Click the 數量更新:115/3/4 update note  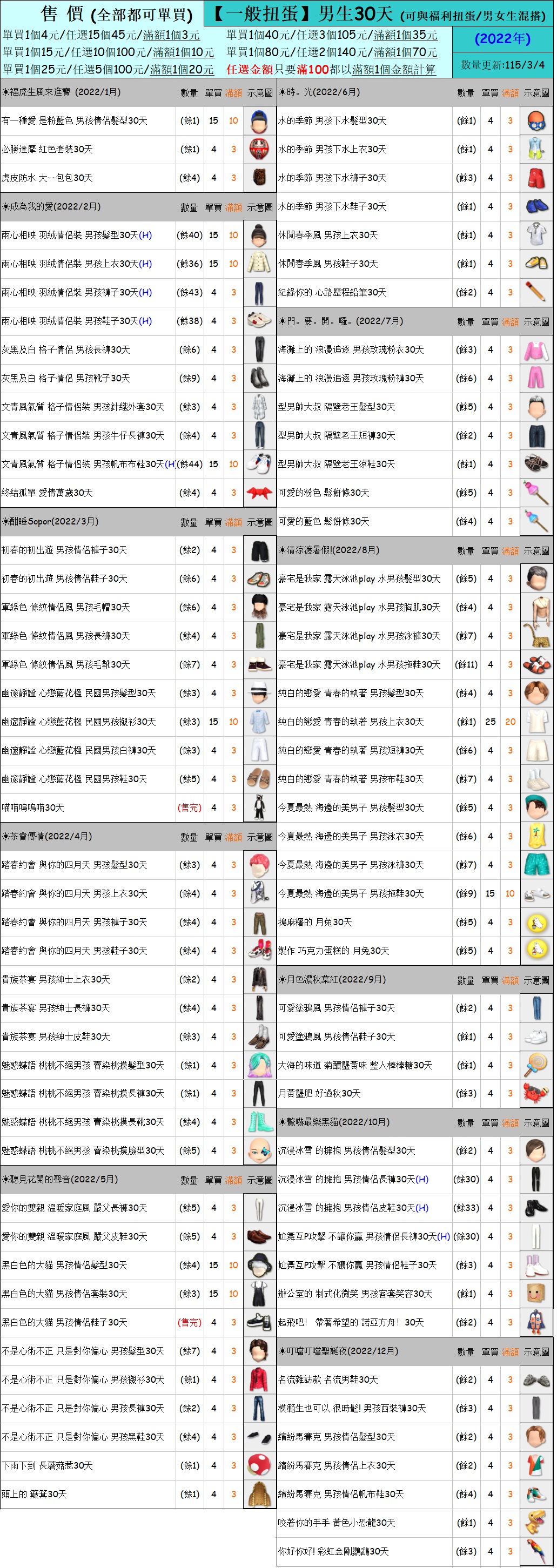pos(502,64)
